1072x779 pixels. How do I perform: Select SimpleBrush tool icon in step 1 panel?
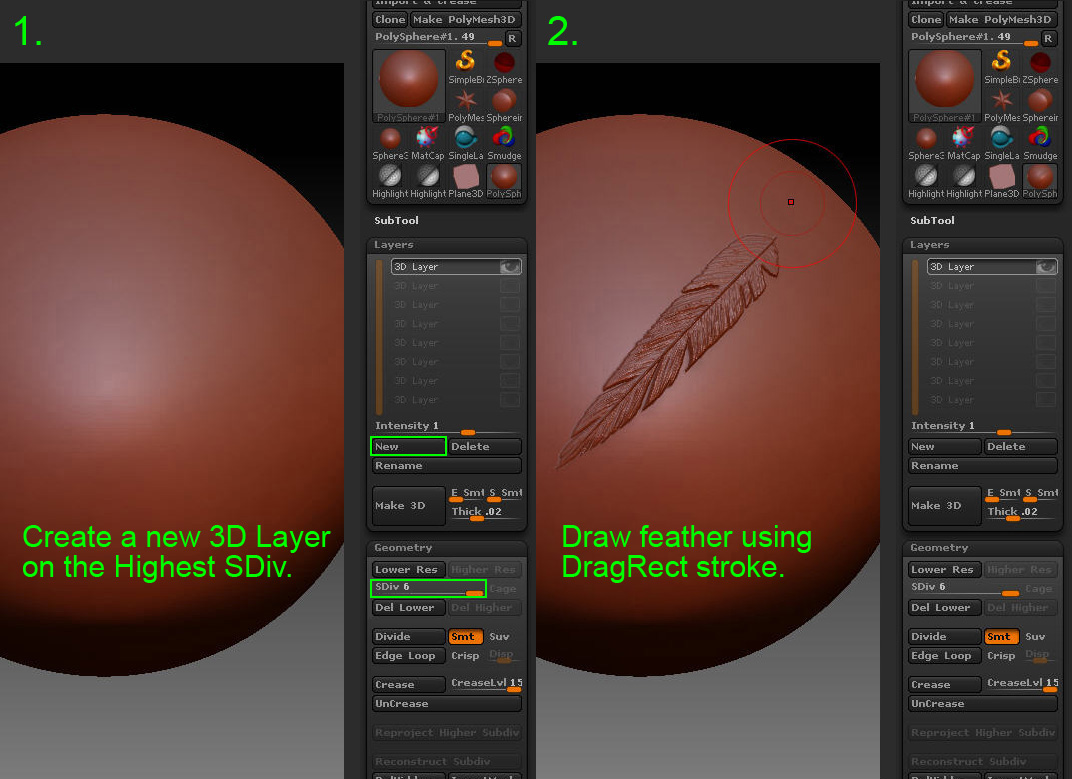466,67
